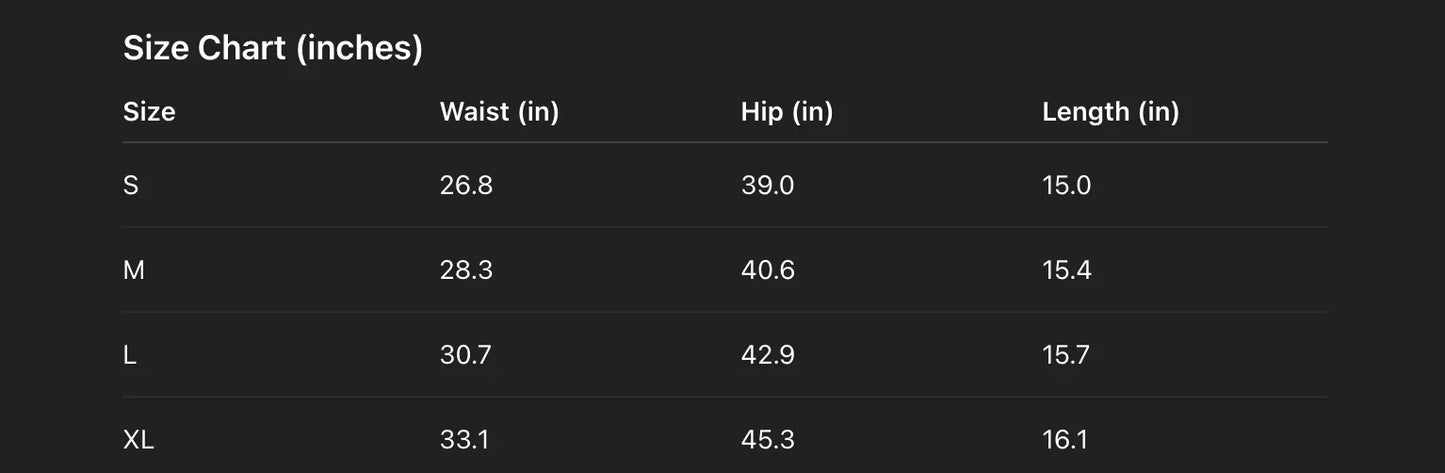Click the 45.3 hip value for XL
This screenshot has height=473, width=1445.
point(767,439)
